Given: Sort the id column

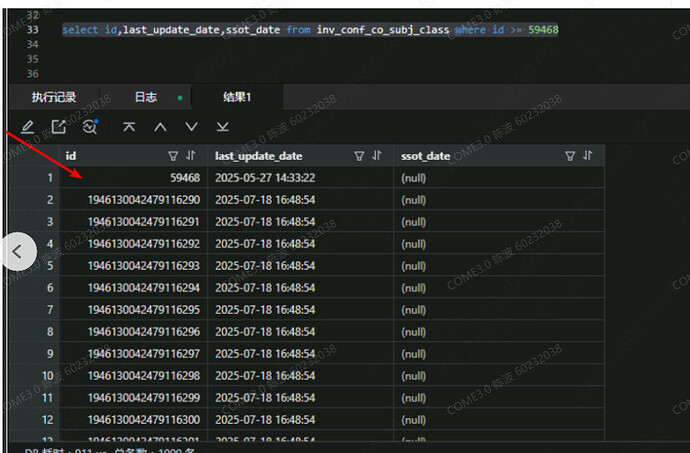Looking at the screenshot, I should (x=191, y=155).
